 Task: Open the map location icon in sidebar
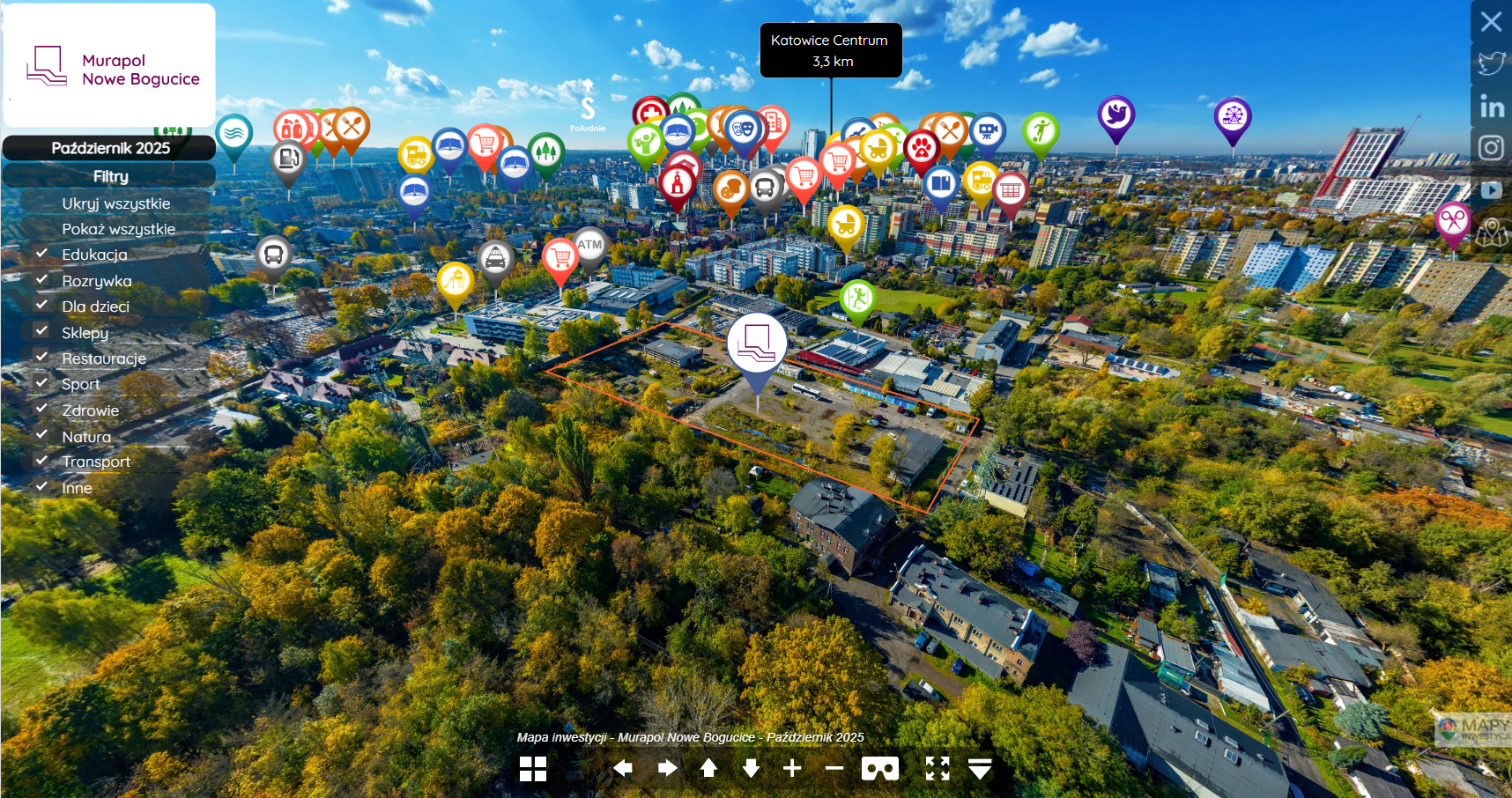click(1491, 233)
